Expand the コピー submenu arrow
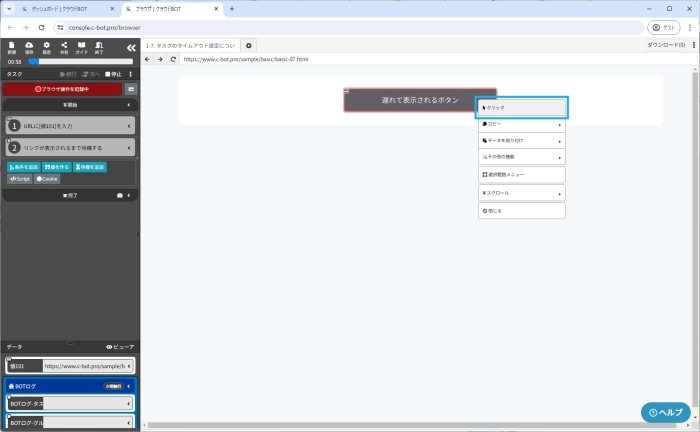 (559, 124)
